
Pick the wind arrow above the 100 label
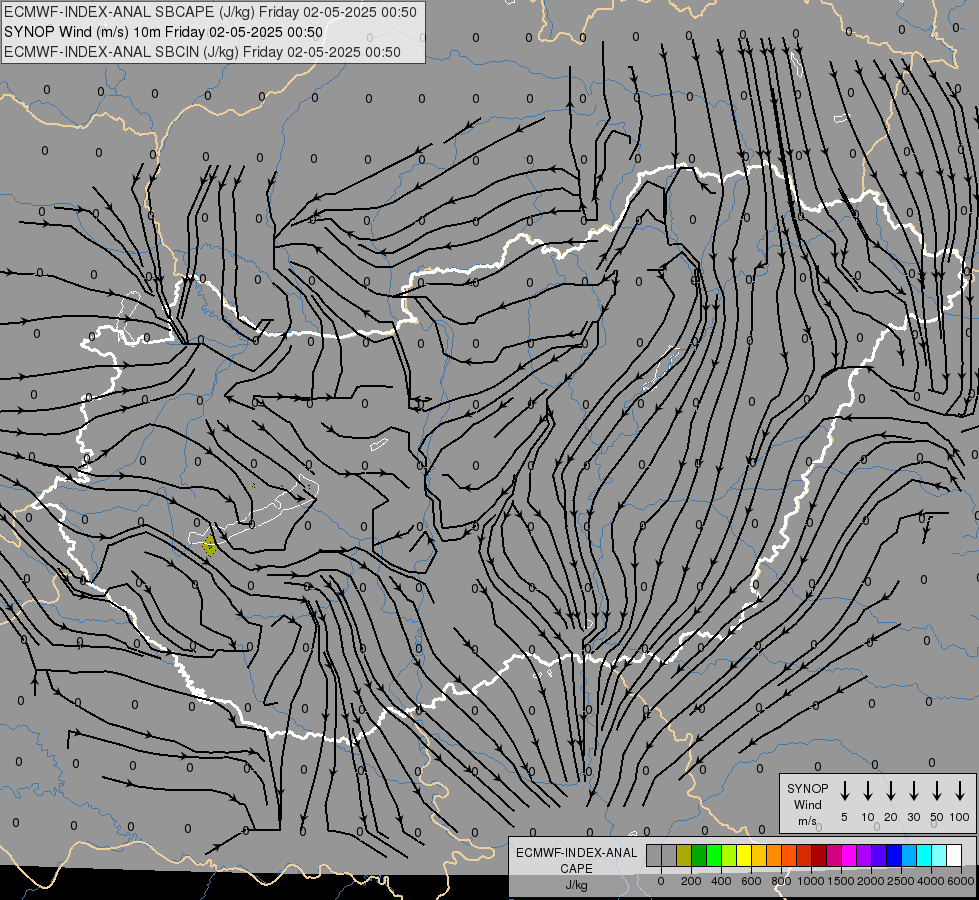point(960,791)
